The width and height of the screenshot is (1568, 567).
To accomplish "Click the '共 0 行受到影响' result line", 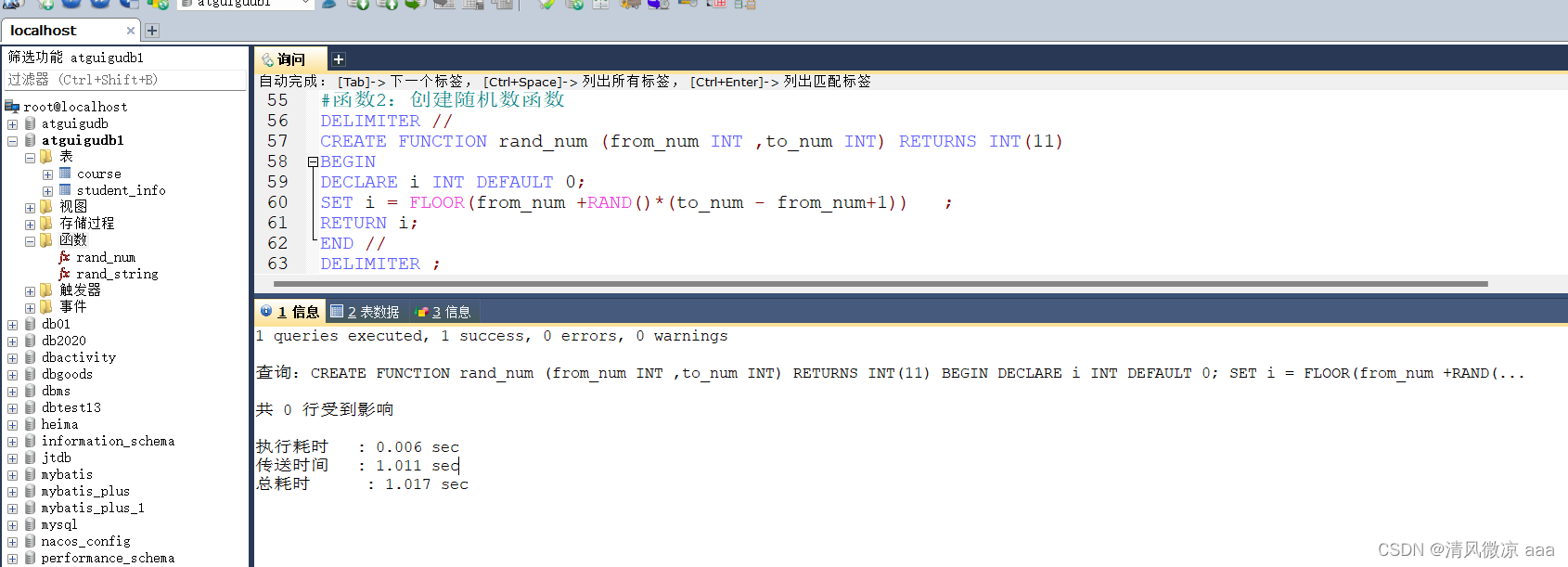I will coord(325,409).
